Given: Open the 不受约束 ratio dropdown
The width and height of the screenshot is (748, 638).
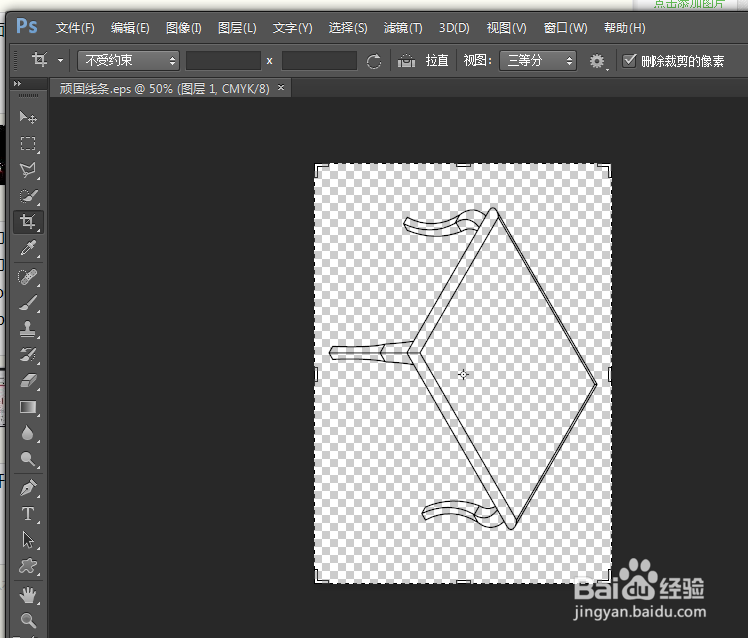Looking at the screenshot, I should (128, 61).
